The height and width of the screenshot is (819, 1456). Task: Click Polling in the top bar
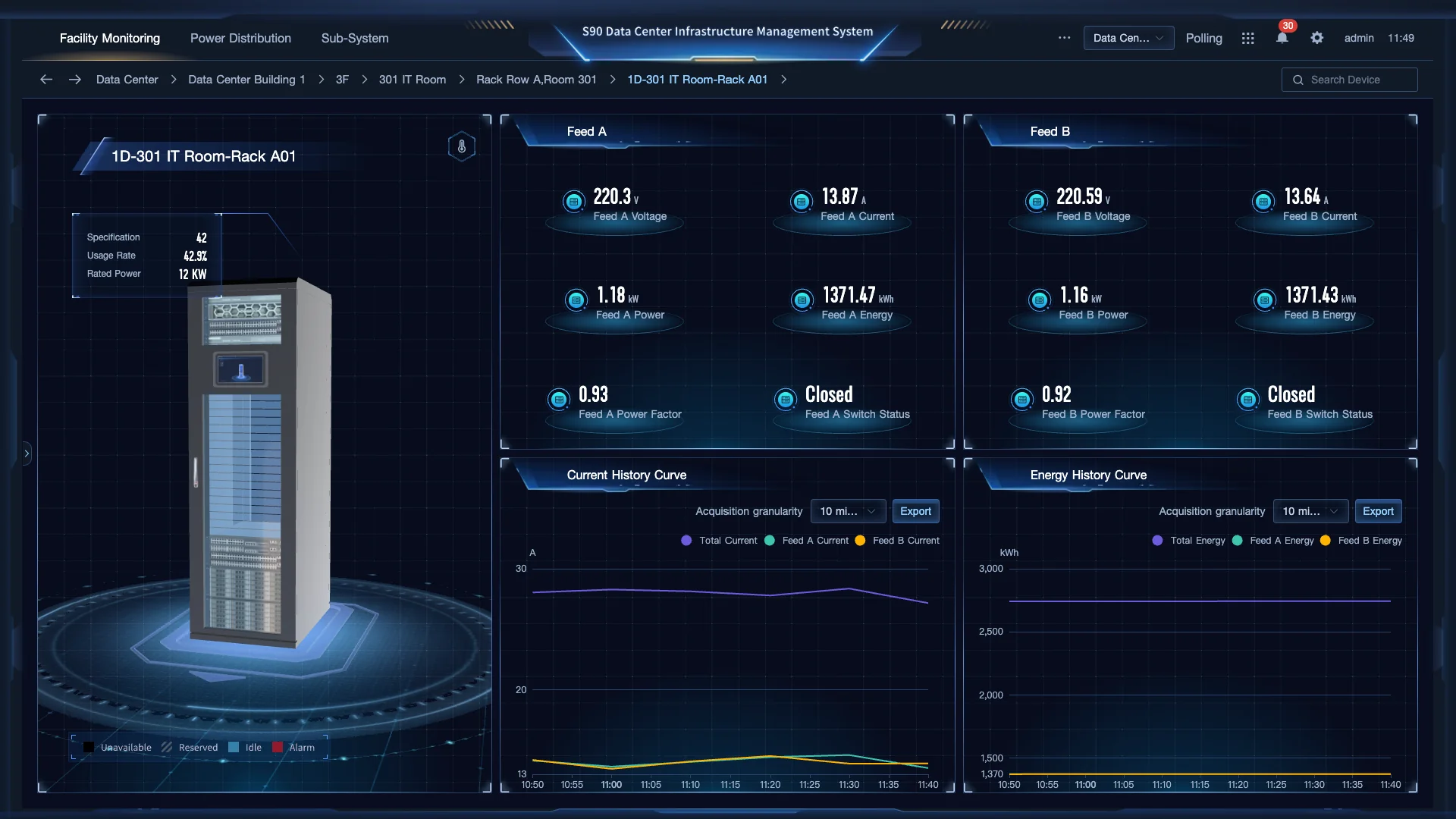click(1204, 38)
